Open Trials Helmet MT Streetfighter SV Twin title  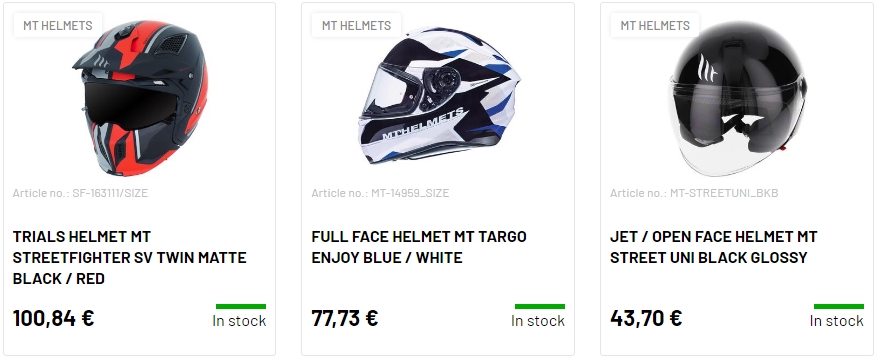(x=130, y=257)
